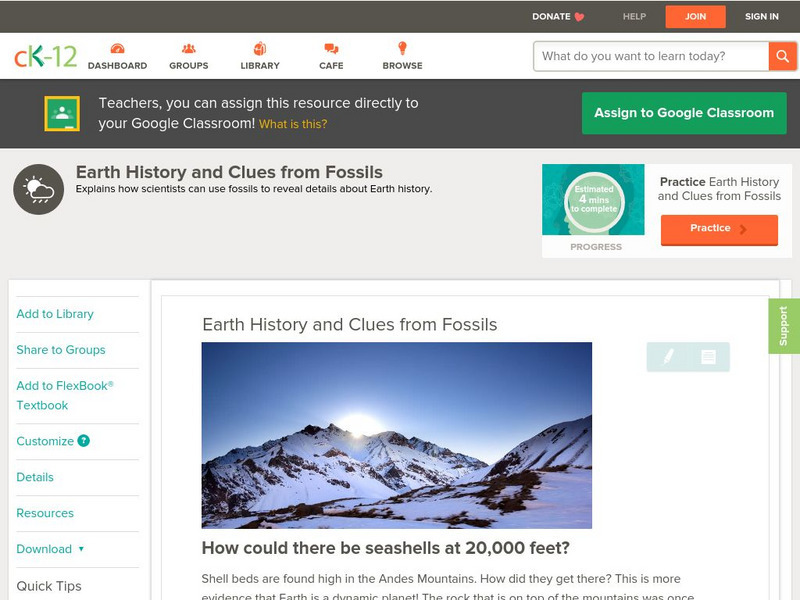Open the Browse lightbulb icon
Image resolution: width=800 pixels, height=600 pixels.
click(403, 48)
